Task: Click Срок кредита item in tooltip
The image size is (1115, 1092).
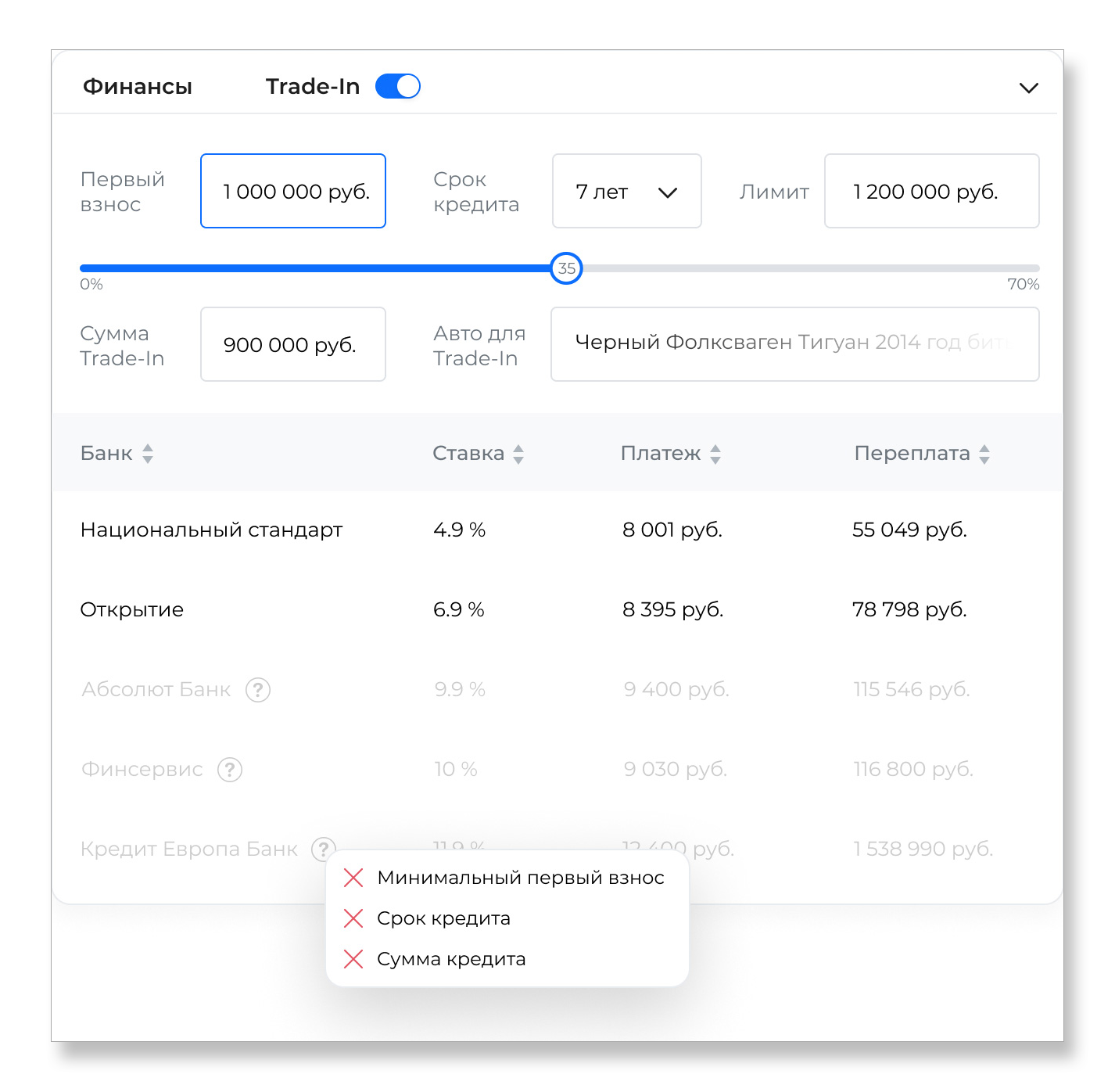Action: [443, 918]
